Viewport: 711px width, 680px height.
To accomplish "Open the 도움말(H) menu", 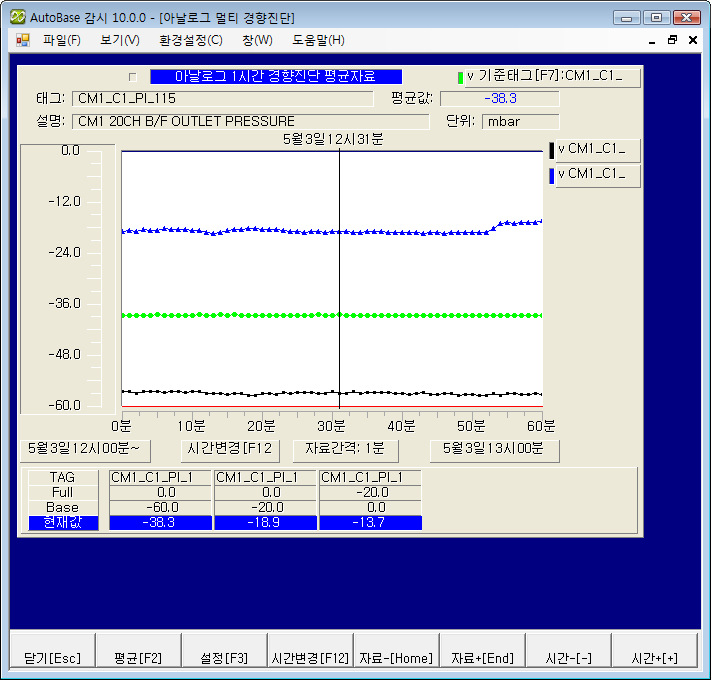I will click(318, 40).
